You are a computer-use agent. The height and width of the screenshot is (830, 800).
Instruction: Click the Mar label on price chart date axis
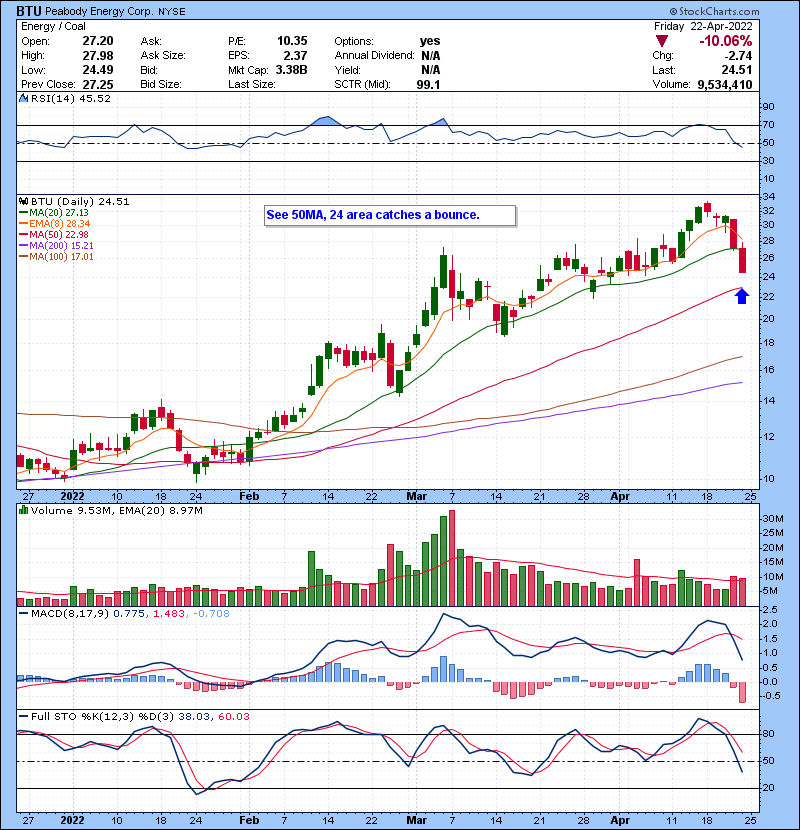tap(417, 497)
